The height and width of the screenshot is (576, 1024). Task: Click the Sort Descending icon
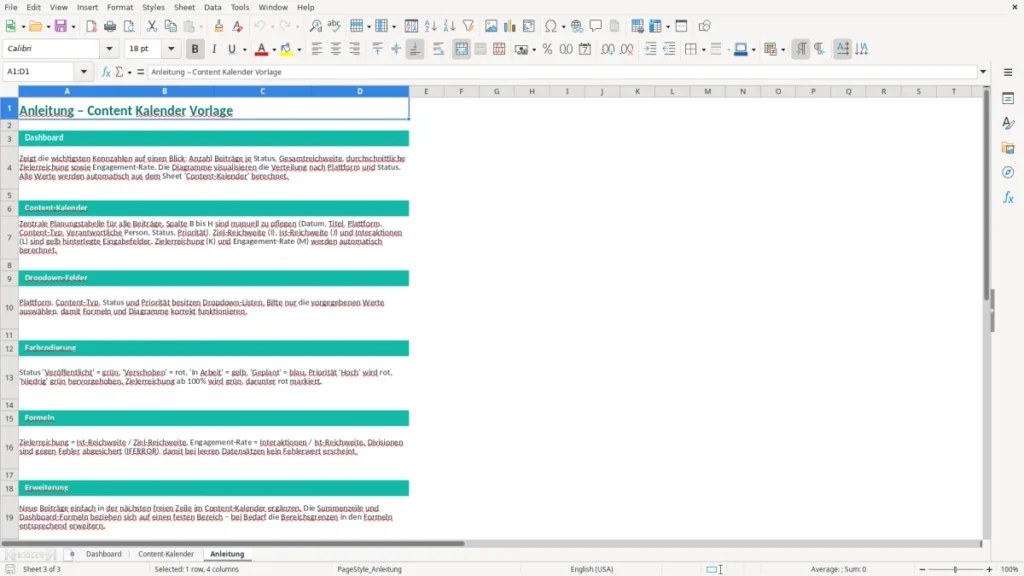(x=449, y=26)
